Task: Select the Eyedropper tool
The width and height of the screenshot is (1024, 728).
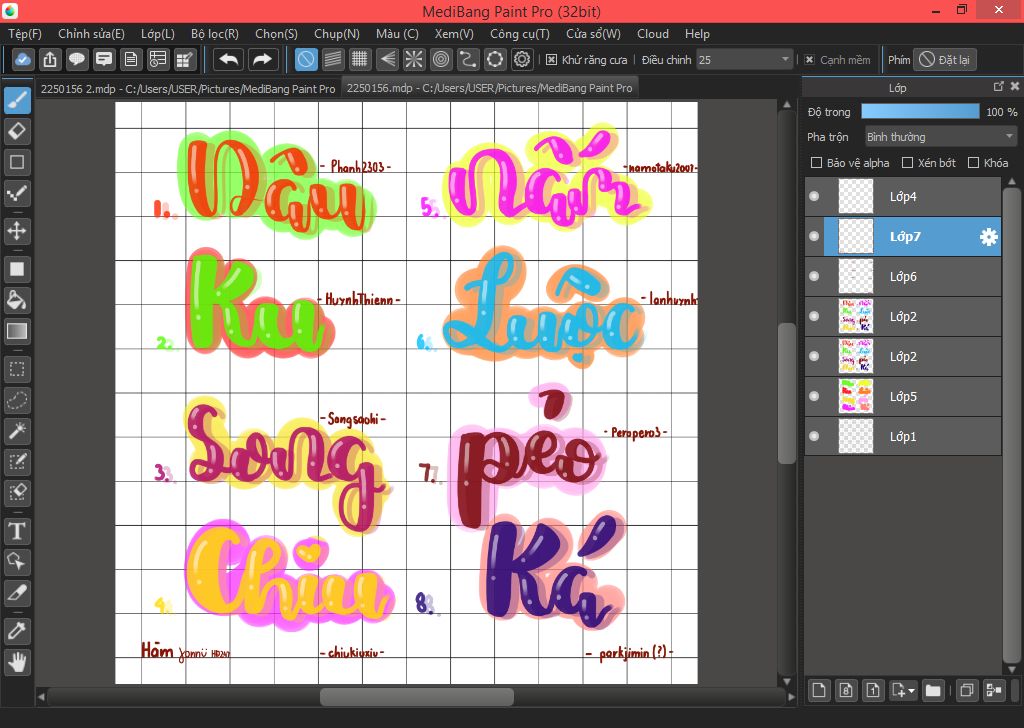Action: click(x=17, y=631)
